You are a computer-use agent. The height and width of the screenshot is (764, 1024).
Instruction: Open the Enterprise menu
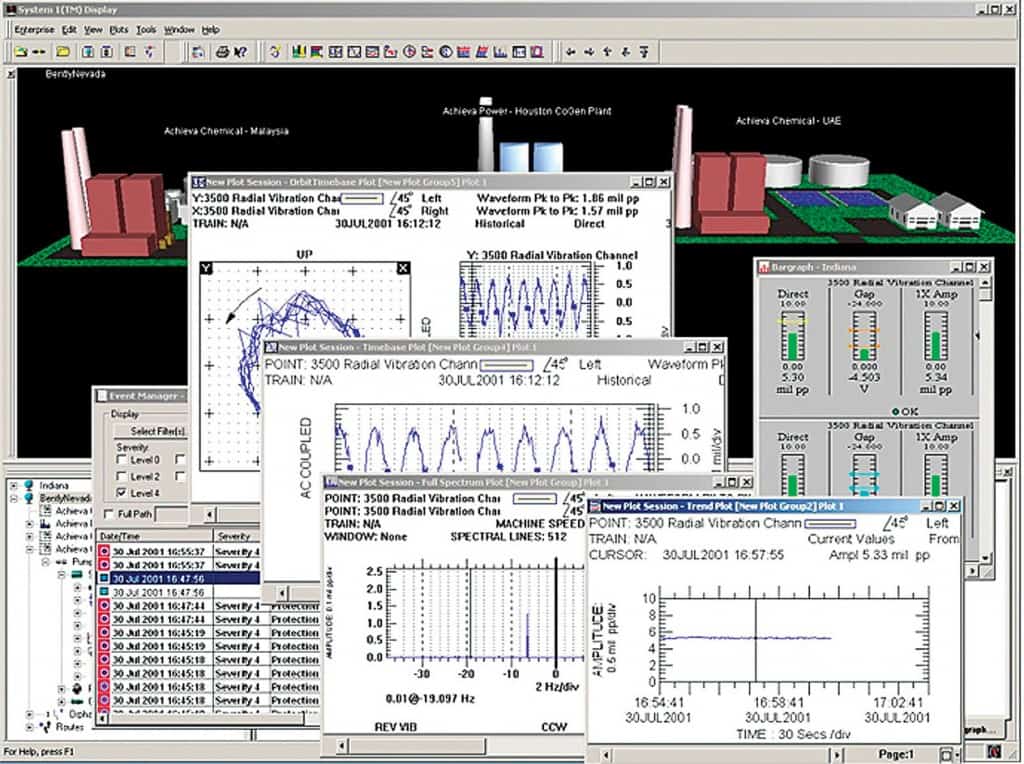(x=34, y=30)
